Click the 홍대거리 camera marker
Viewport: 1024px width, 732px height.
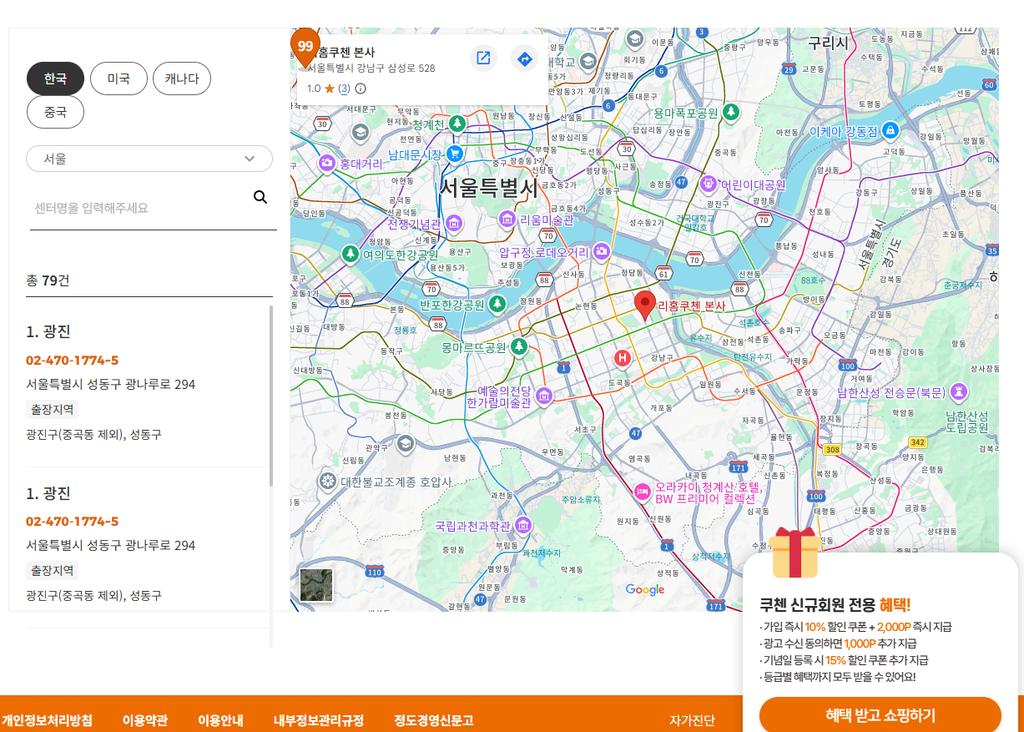[327, 163]
